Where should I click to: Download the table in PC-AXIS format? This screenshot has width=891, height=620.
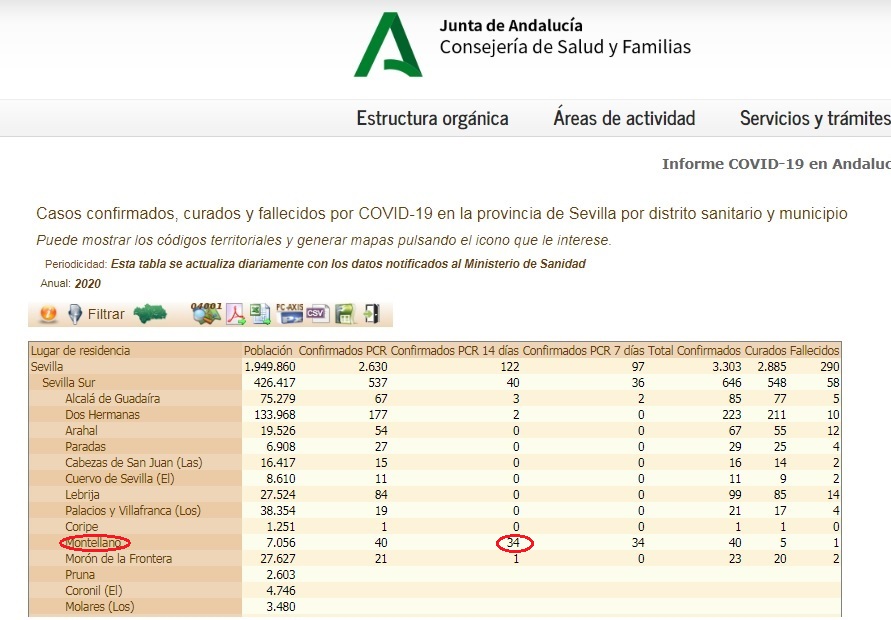(290, 314)
